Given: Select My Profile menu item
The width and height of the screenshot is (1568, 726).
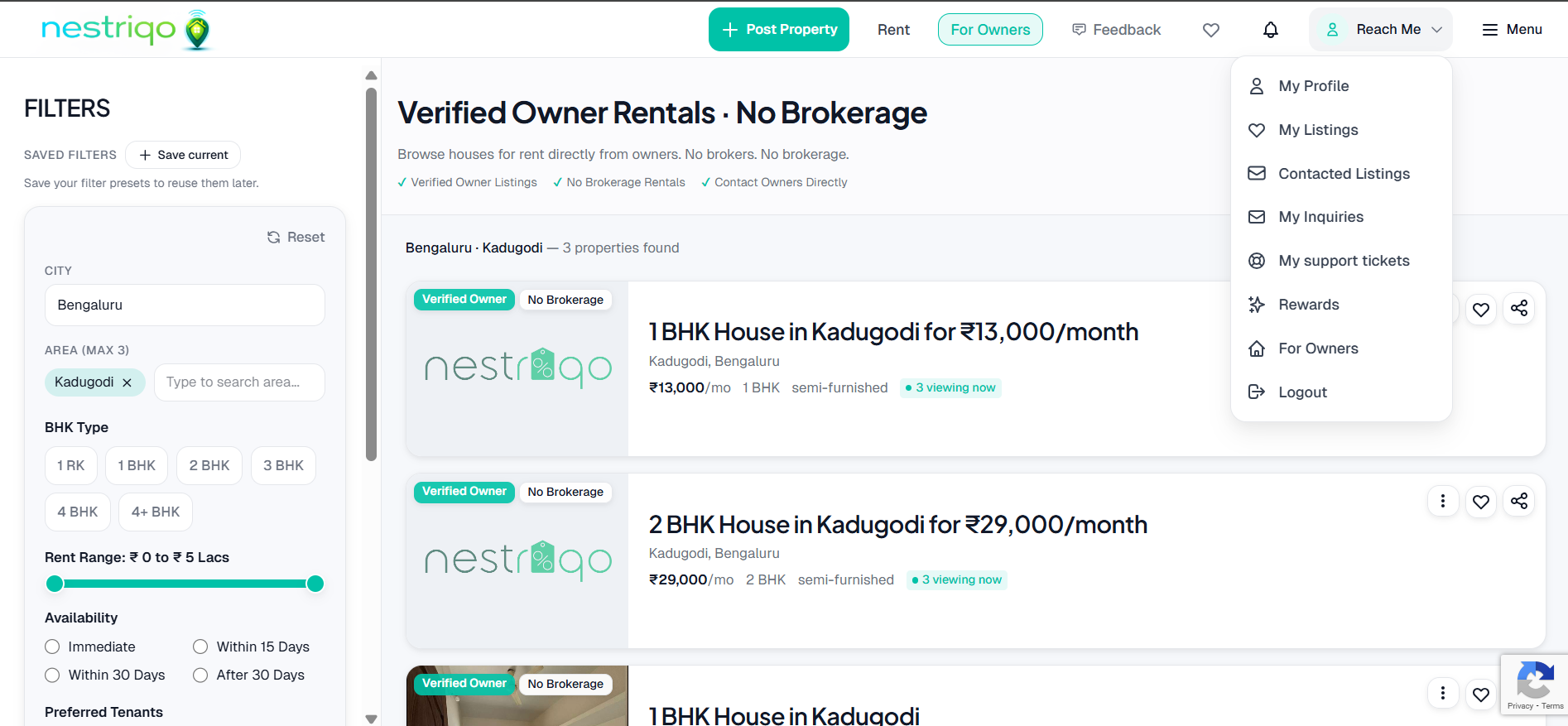Looking at the screenshot, I should pos(1341,86).
